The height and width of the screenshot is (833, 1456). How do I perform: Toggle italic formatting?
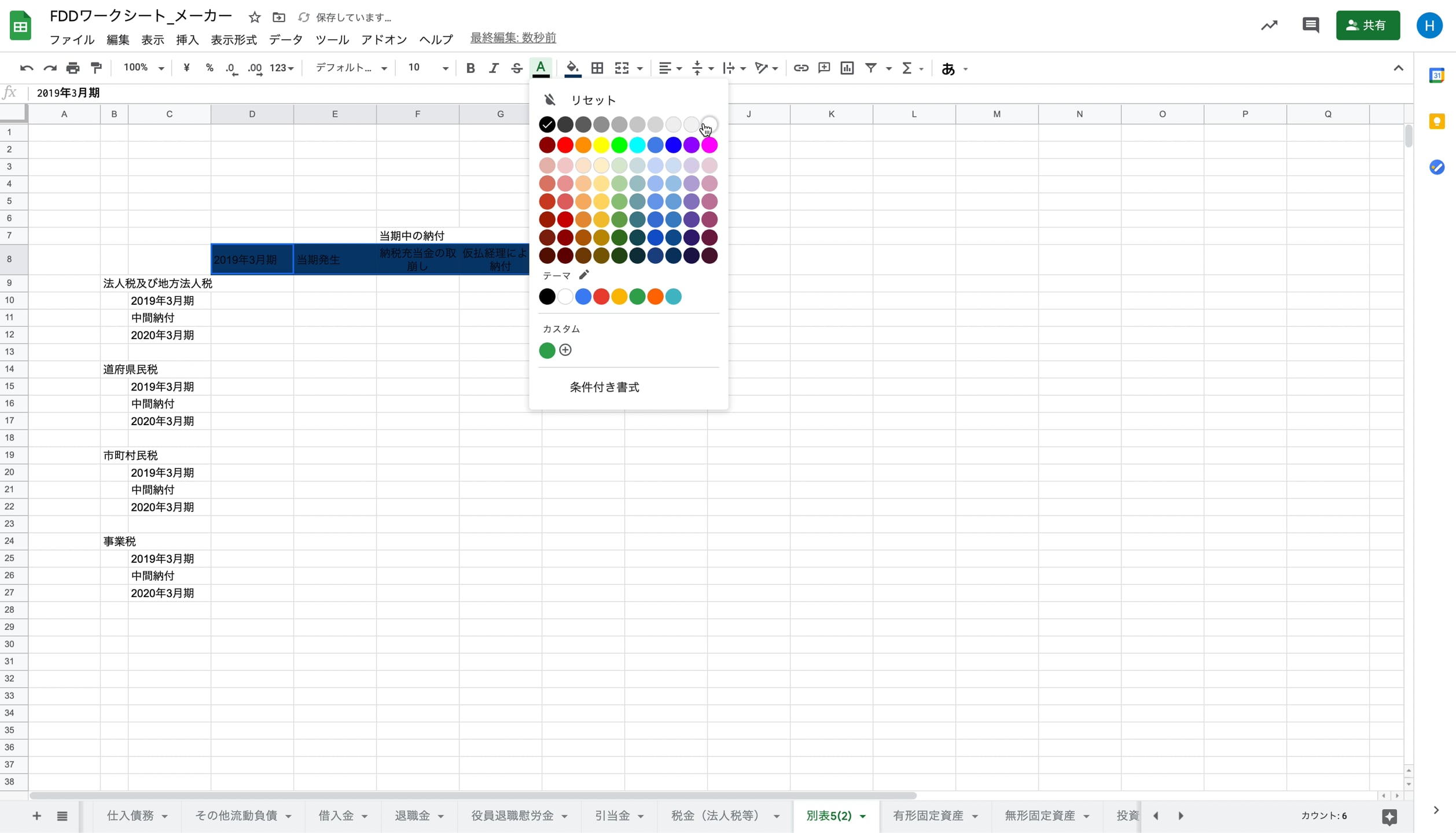[x=493, y=68]
